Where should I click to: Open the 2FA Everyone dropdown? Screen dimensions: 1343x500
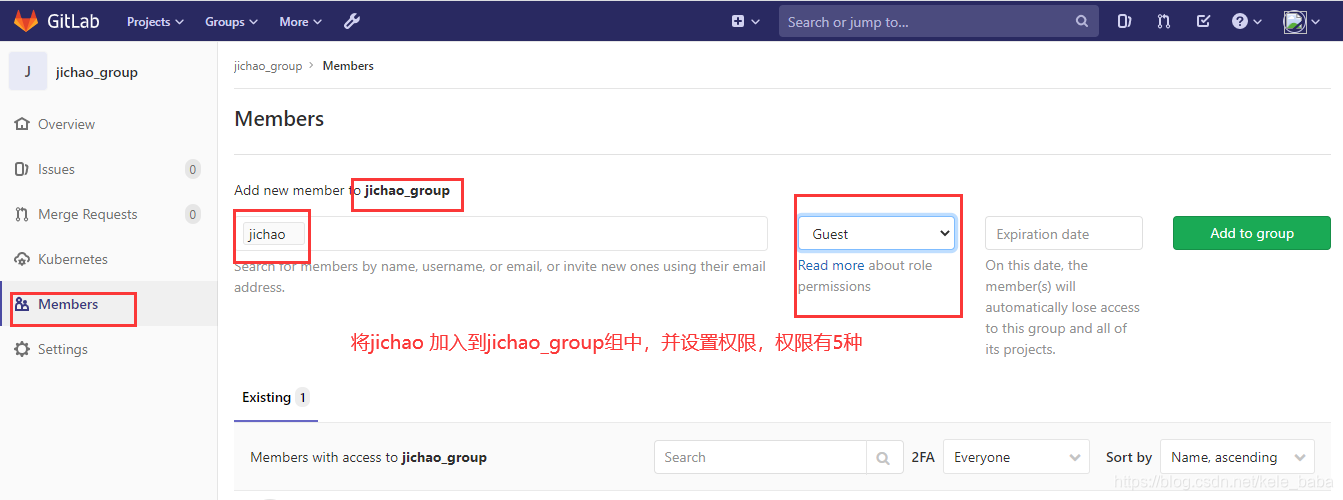pos(1016,457)
